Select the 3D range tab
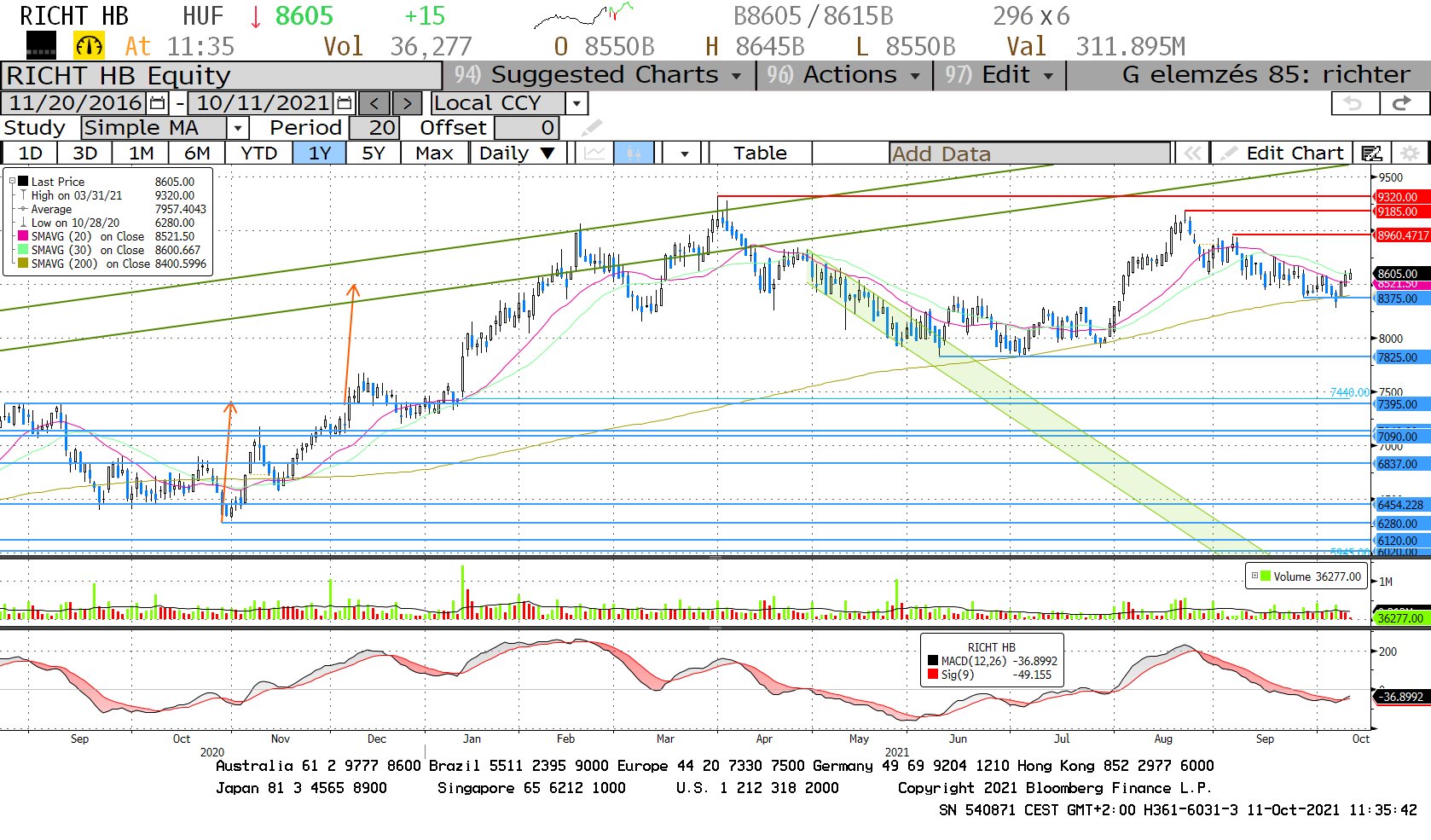The image size is (1431, 840). point(84,154)
